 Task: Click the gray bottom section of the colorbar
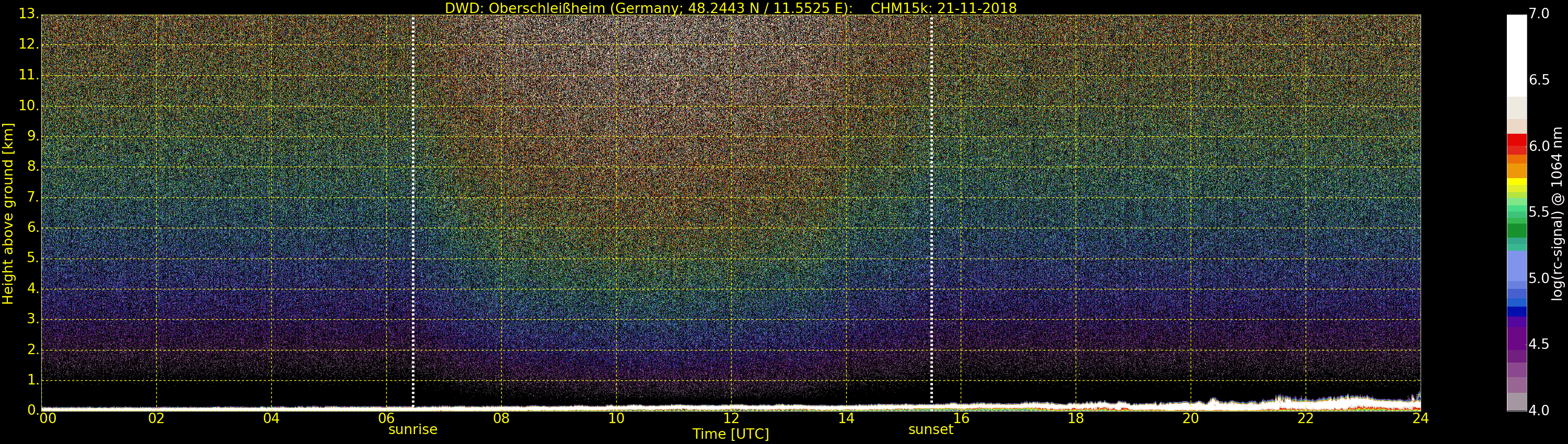[1516, 402]
